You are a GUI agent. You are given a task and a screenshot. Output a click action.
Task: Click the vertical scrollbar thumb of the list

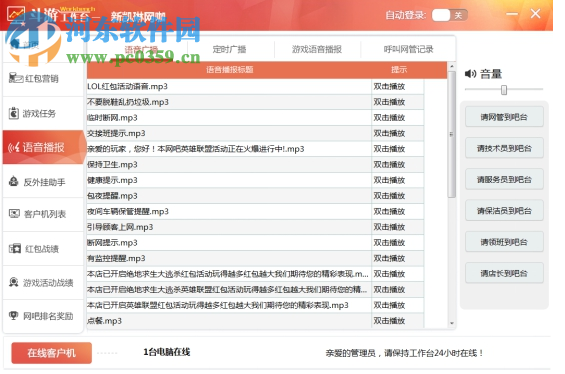point(451,134)
